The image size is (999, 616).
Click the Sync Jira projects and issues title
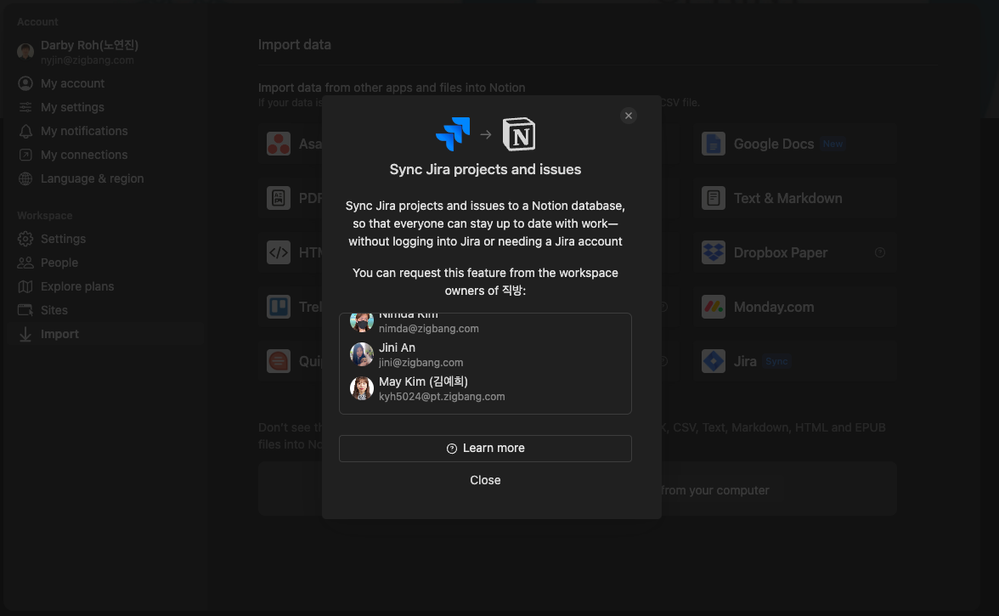[485, 169]
